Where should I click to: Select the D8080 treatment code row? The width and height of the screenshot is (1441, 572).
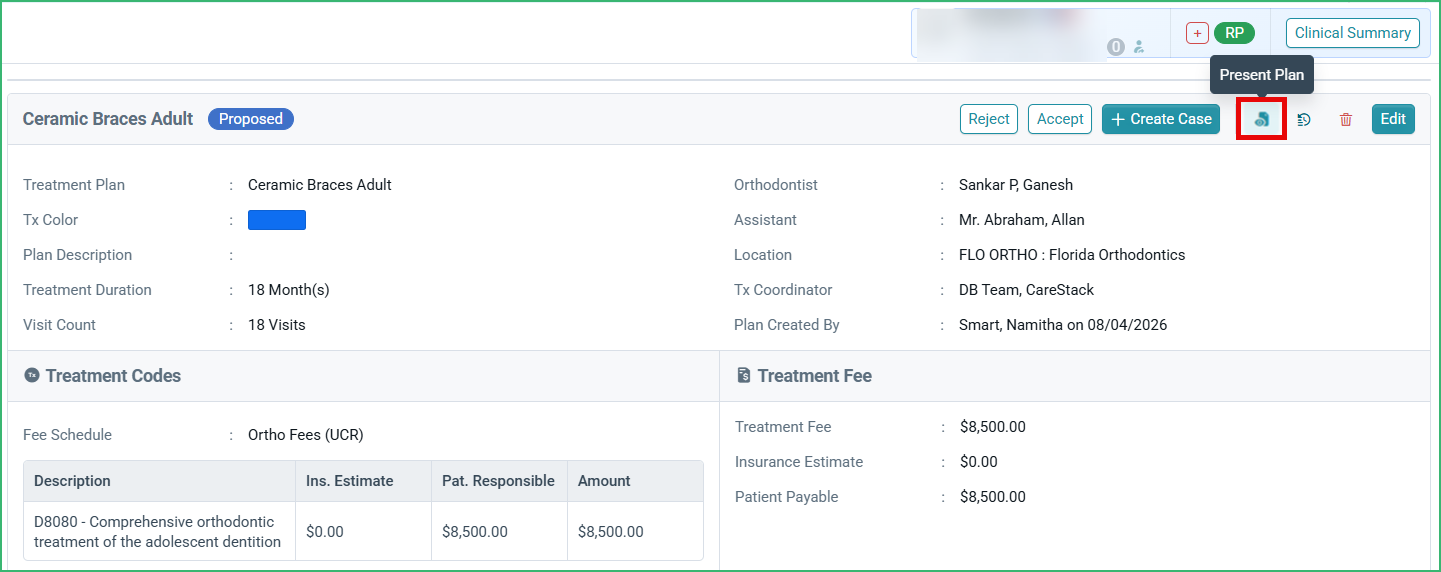[363, 531]
